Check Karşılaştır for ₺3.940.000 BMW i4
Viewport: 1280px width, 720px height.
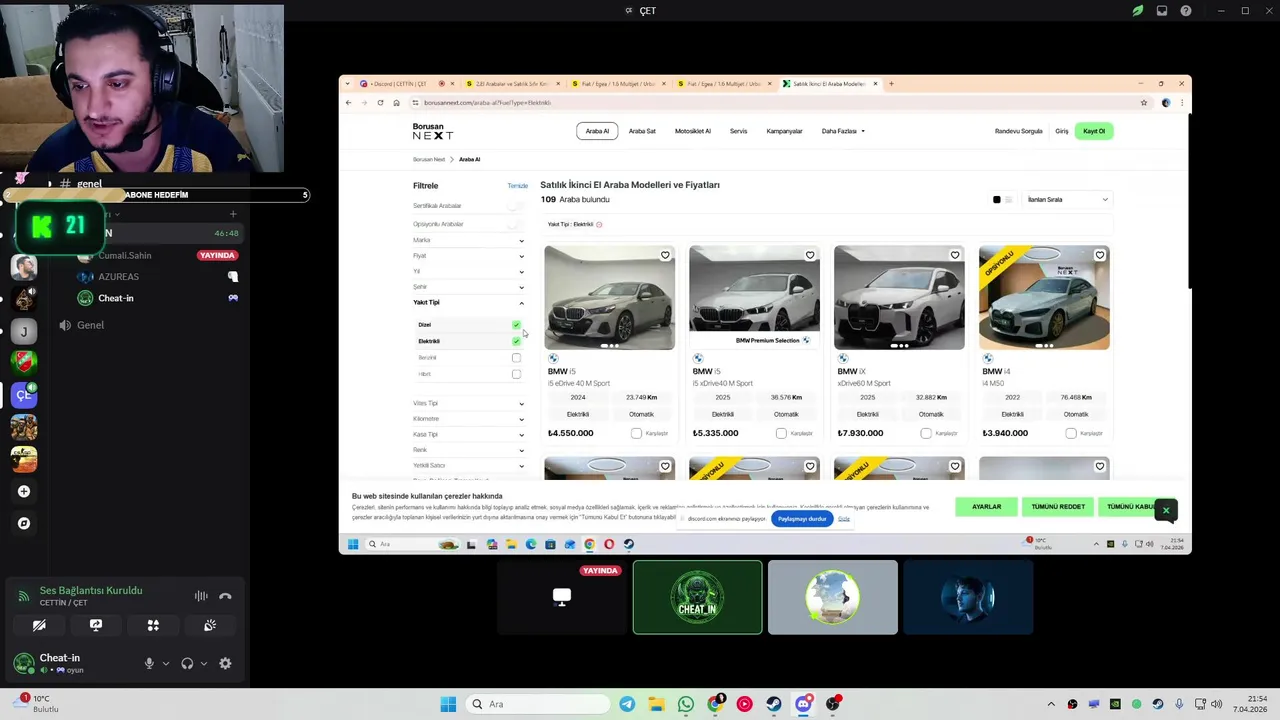1071,433
